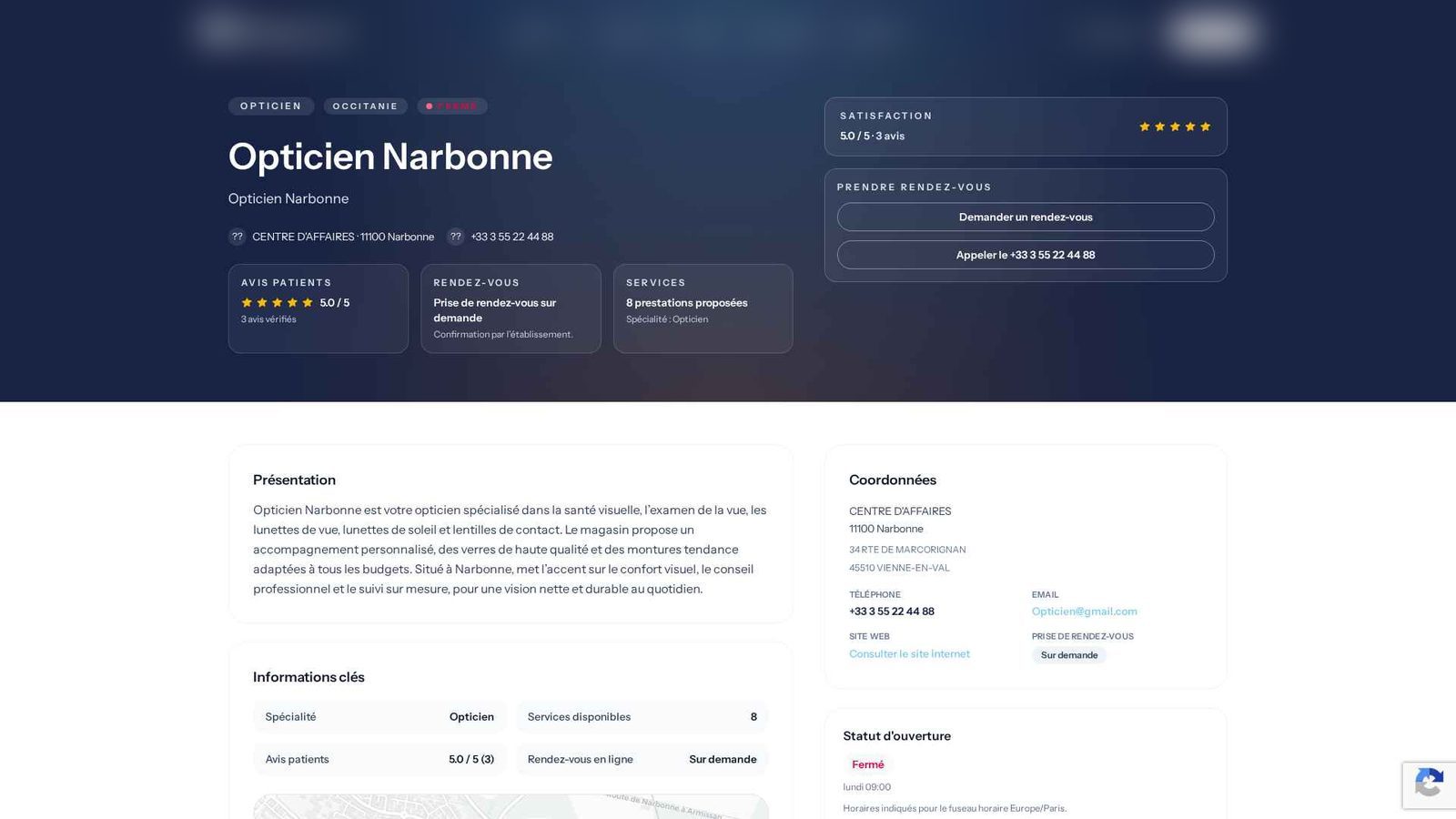
Task: Click the 'Spécialité : Opticien' text in Services card
Action: pos(667,319)
